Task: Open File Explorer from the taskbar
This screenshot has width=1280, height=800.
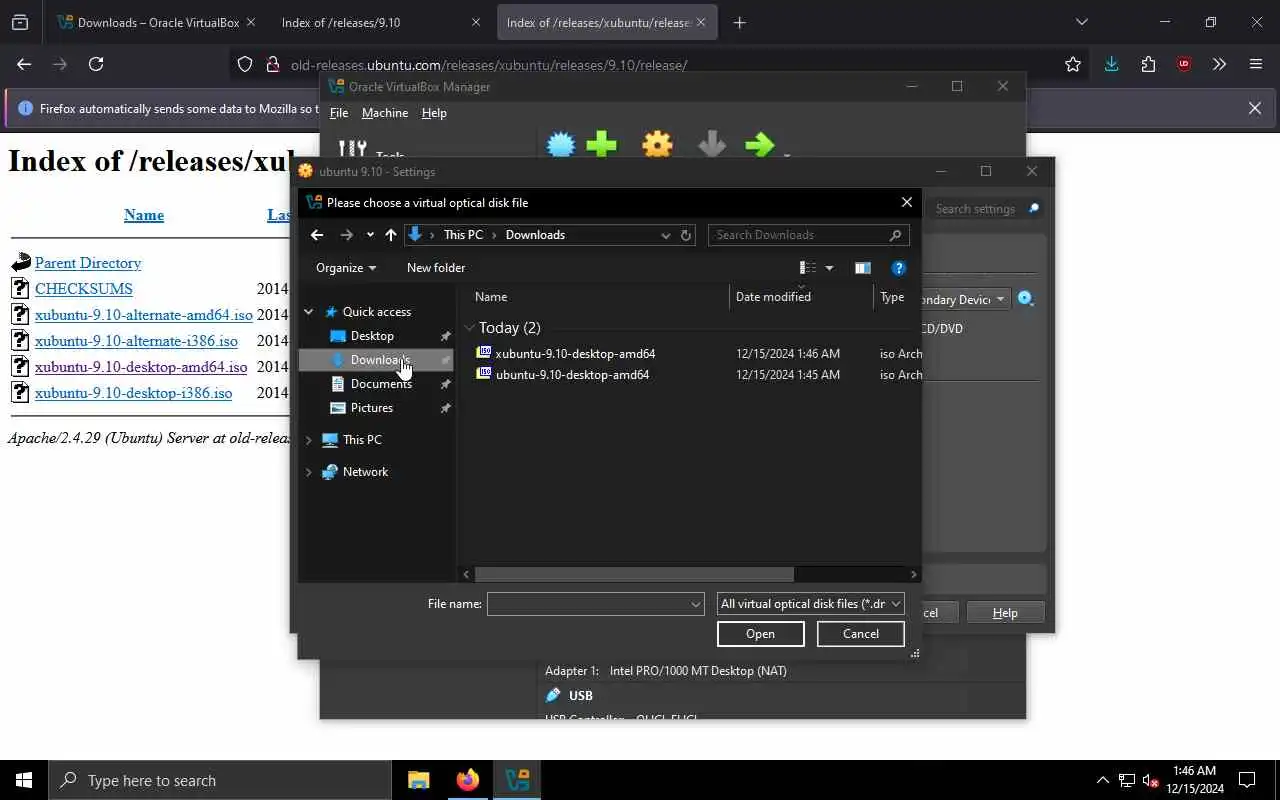Action: pos(418,780)
